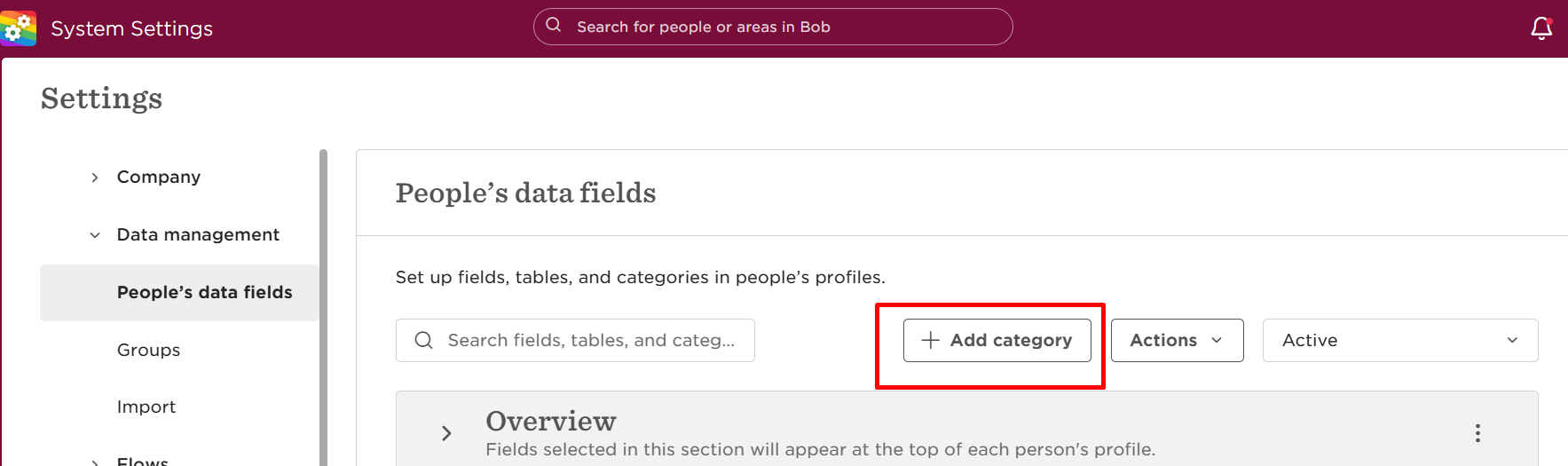
Task: Expand the Company menu chevron
Action: (95, 178)
